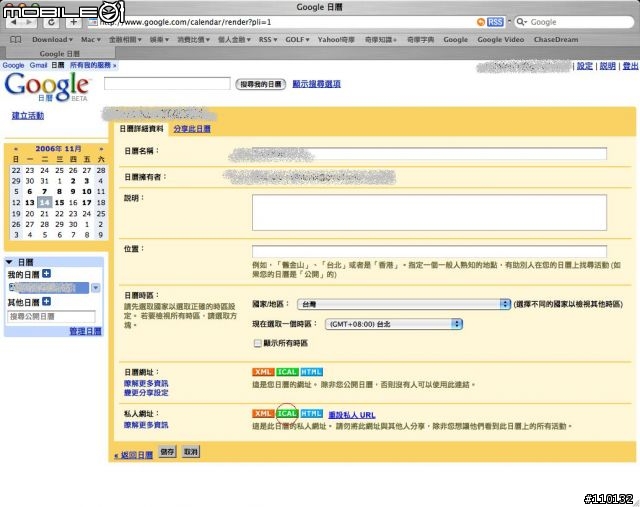Open Yahoo!奇摩 bookmark

coord(336,40)
